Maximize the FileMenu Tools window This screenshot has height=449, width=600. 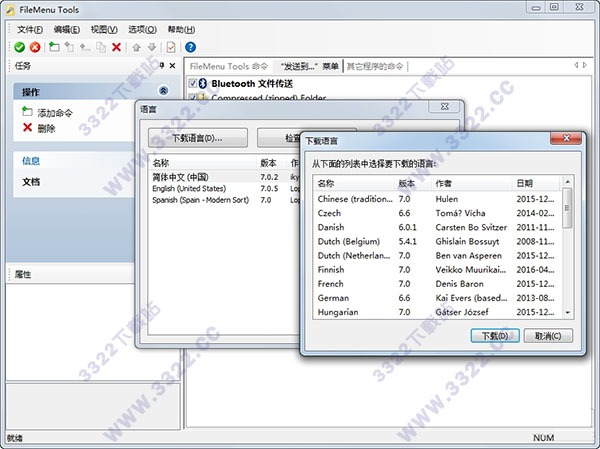point(554,7)
